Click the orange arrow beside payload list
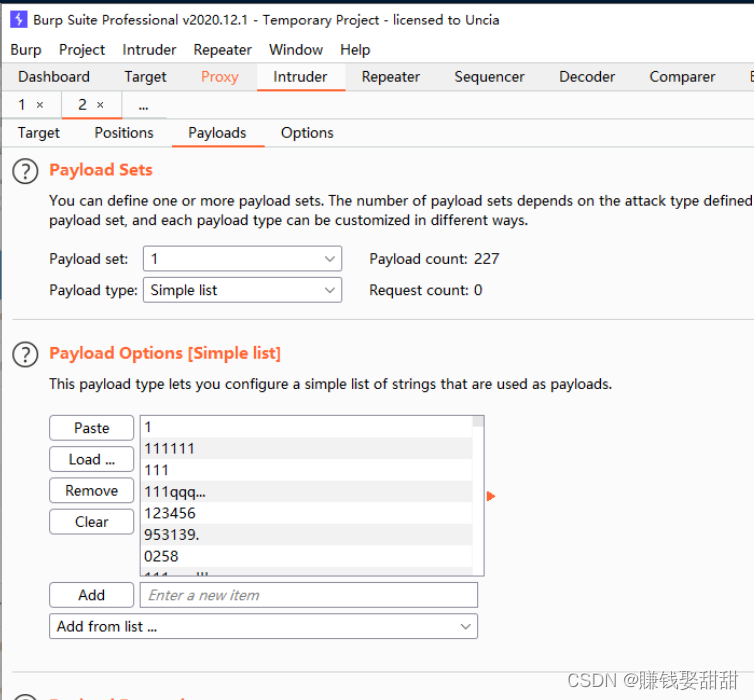 [490, 496]
